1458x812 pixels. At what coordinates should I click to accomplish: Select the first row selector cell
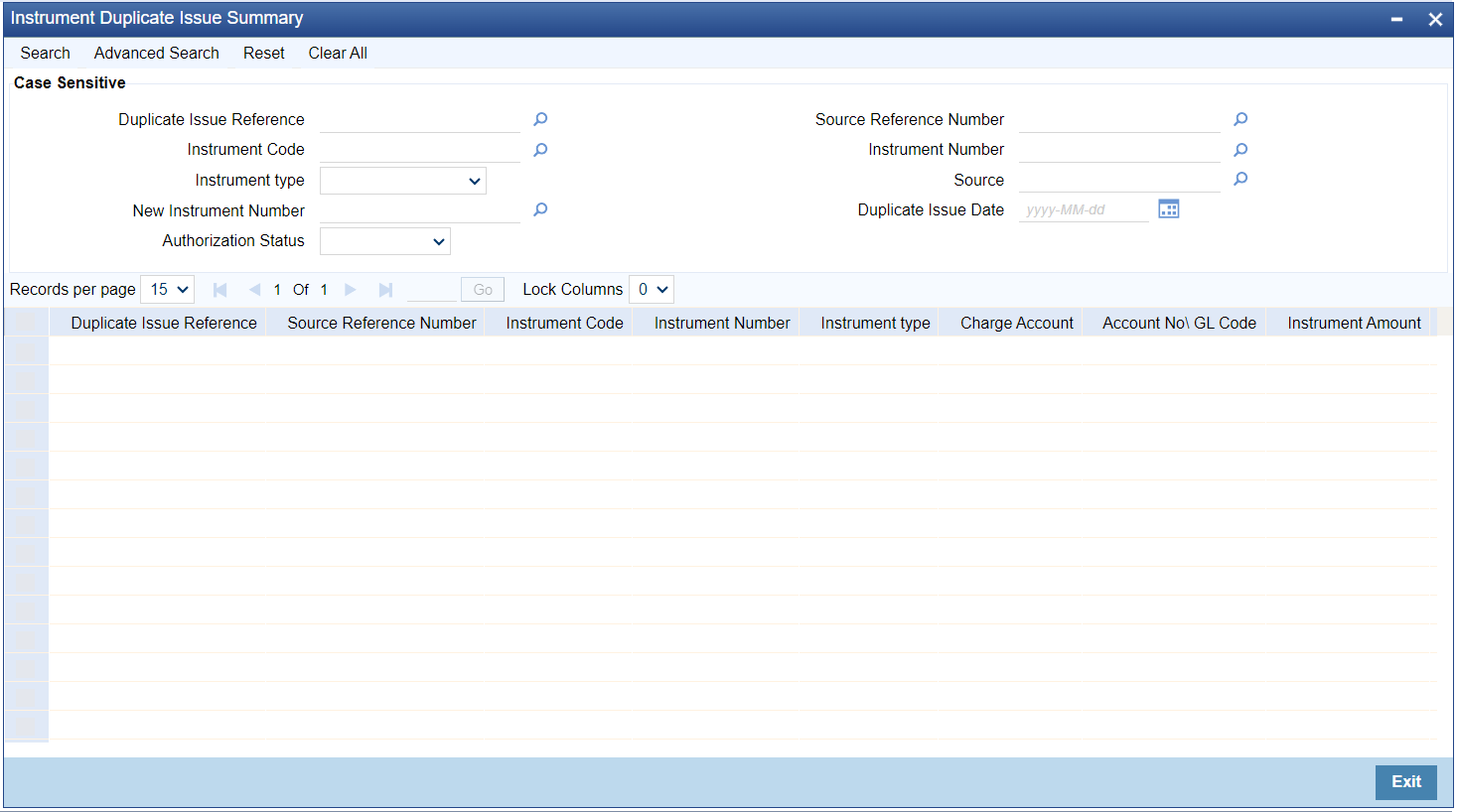pos(26,350)
